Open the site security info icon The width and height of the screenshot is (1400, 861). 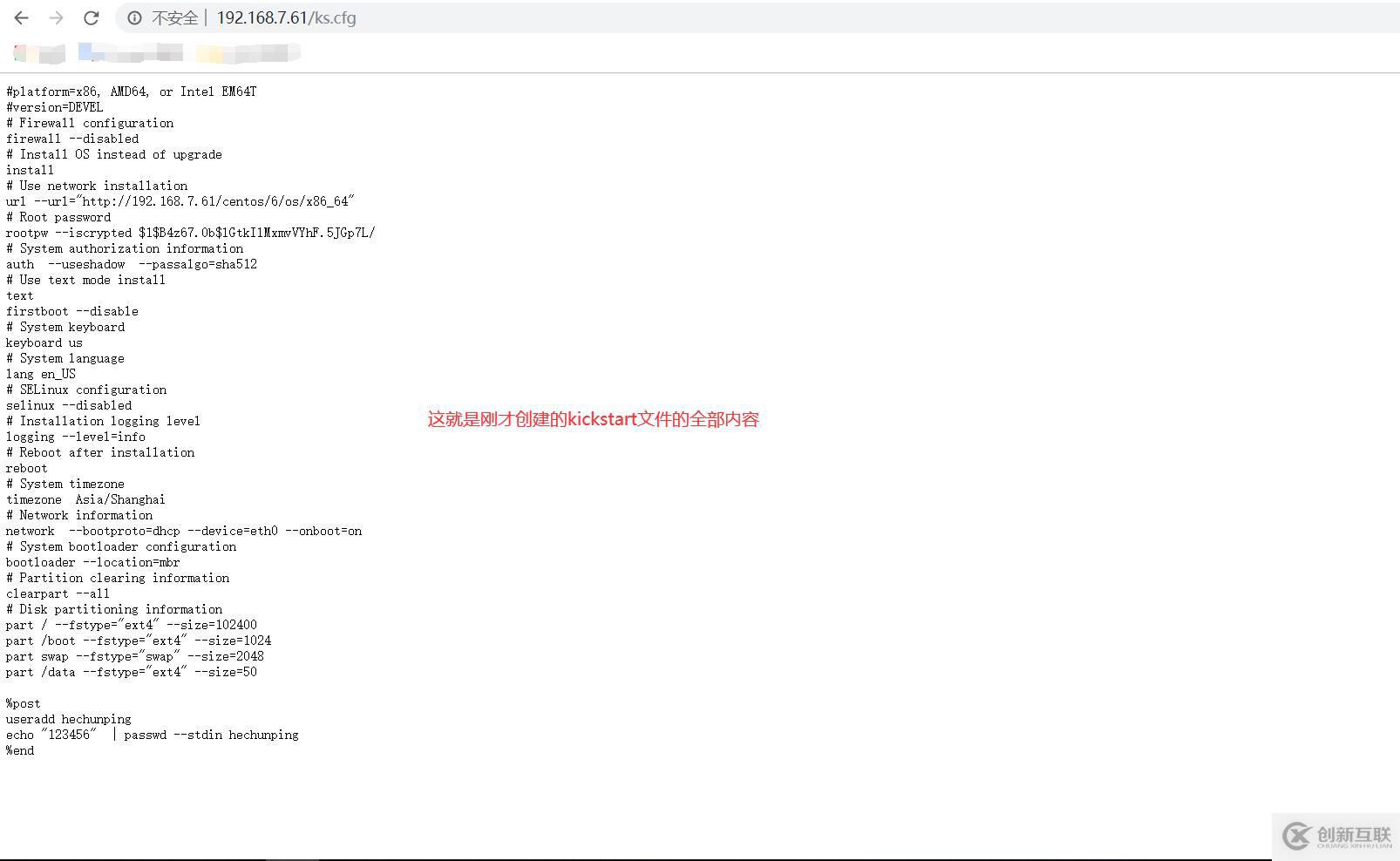[134, 17]
